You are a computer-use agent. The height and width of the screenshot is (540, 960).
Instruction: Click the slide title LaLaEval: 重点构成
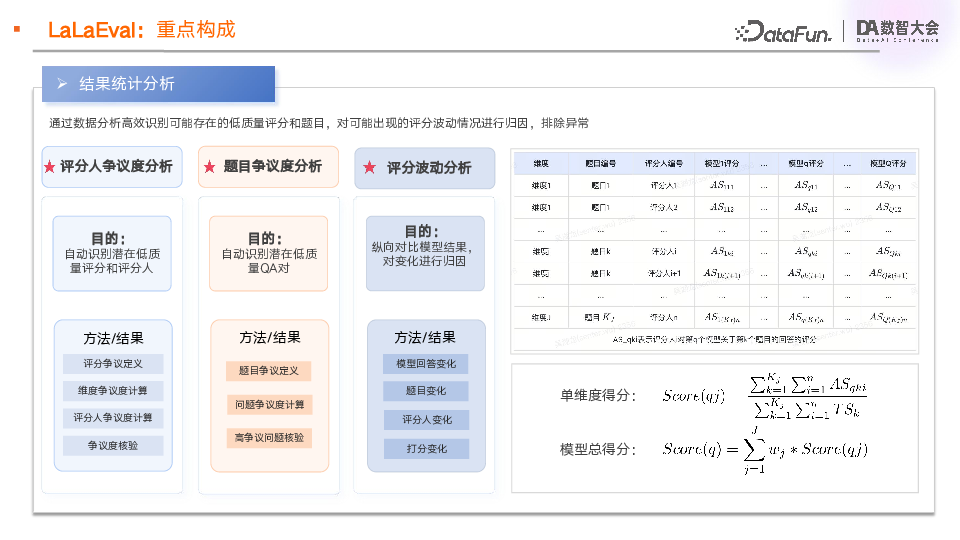coord(141,29)
